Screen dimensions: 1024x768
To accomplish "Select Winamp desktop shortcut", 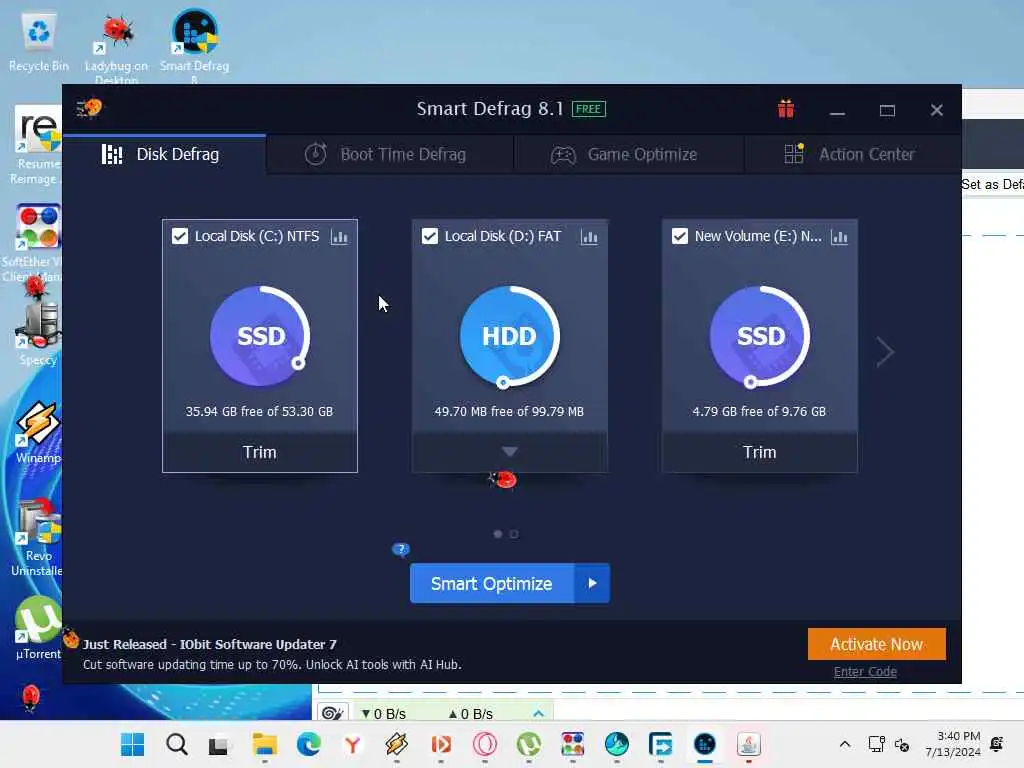I will coord(37,432).
